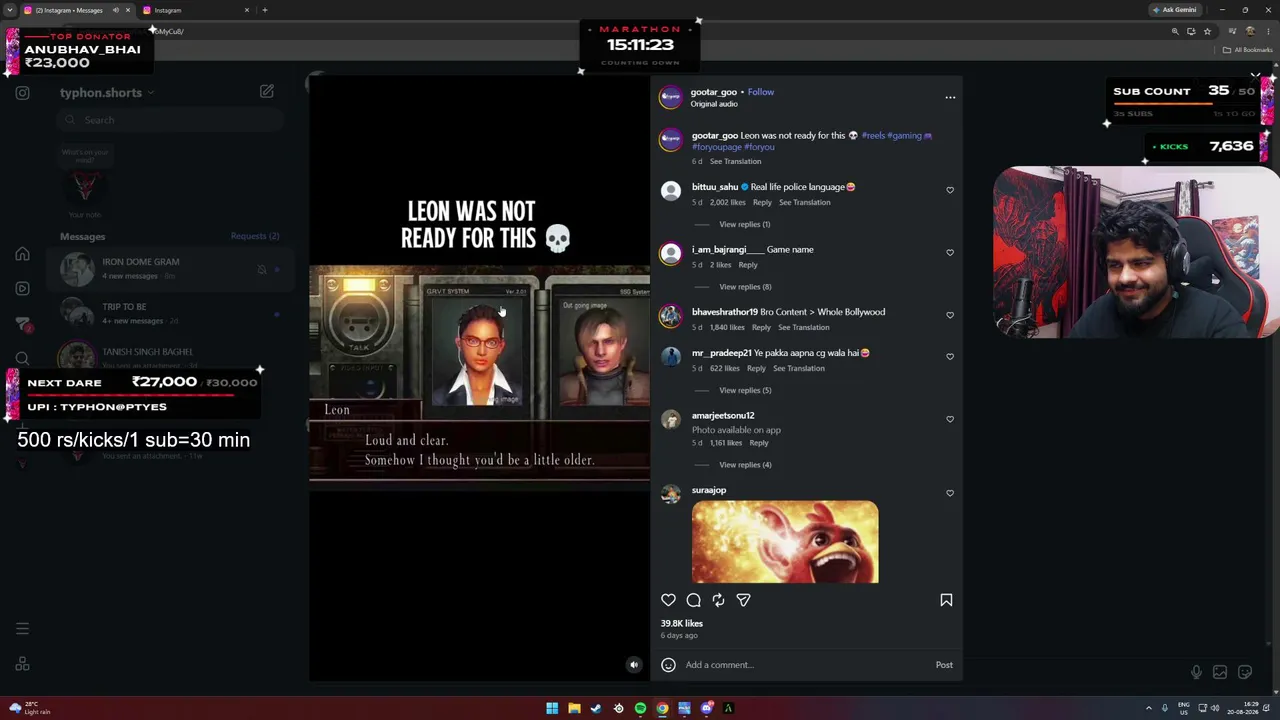Expand View replies (1) under bittuu_sahu

[x=745, y=224]
